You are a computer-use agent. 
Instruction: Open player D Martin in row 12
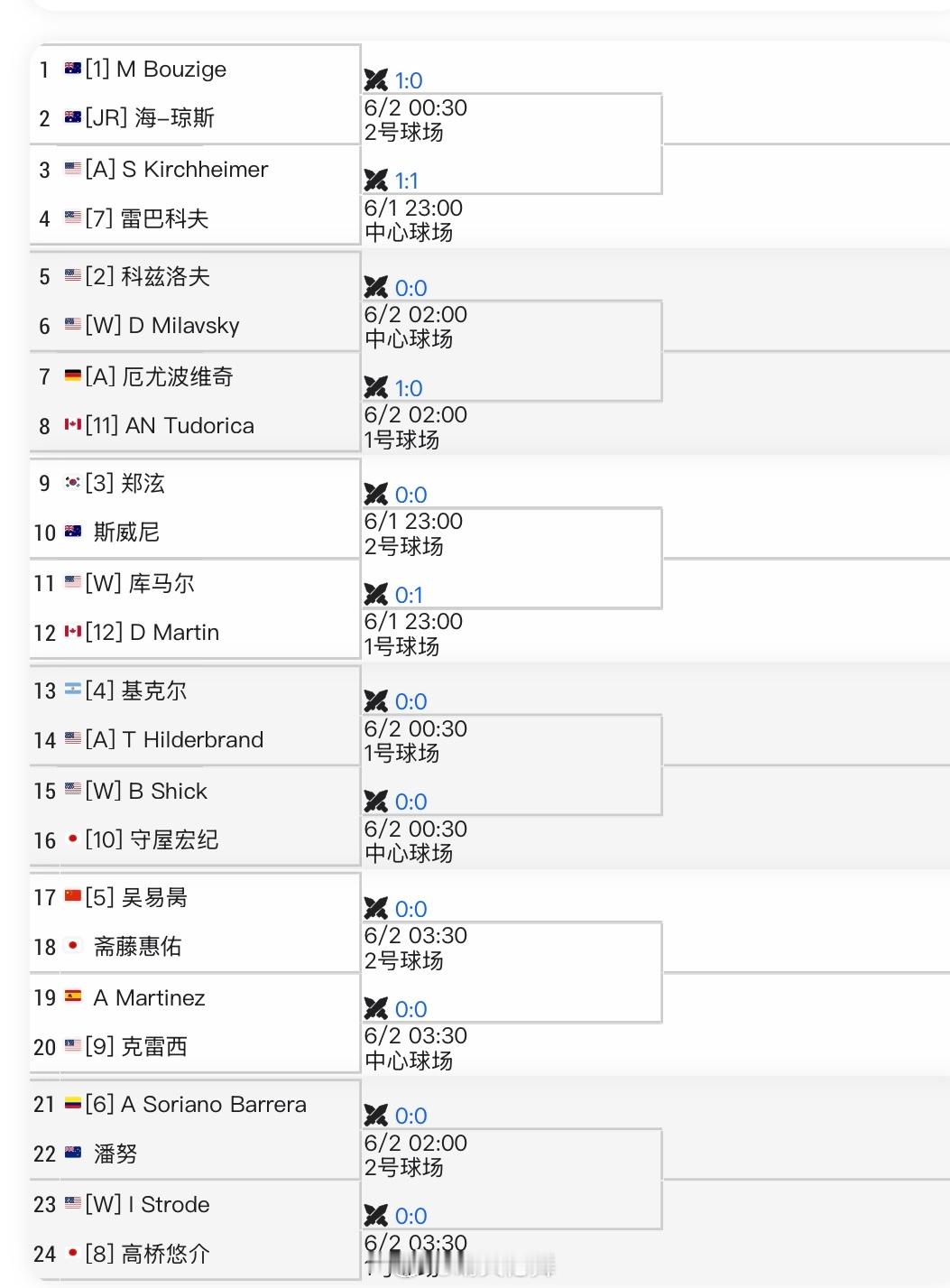coord(174,633)
